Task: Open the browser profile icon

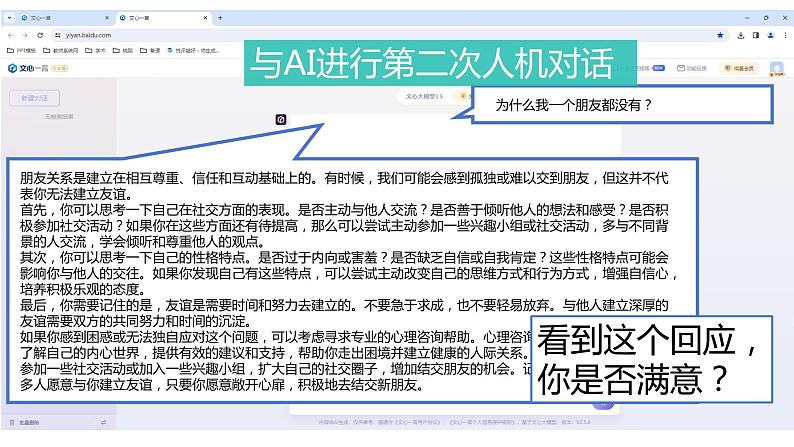Action: pyautogui.click(x=770, y=35)
